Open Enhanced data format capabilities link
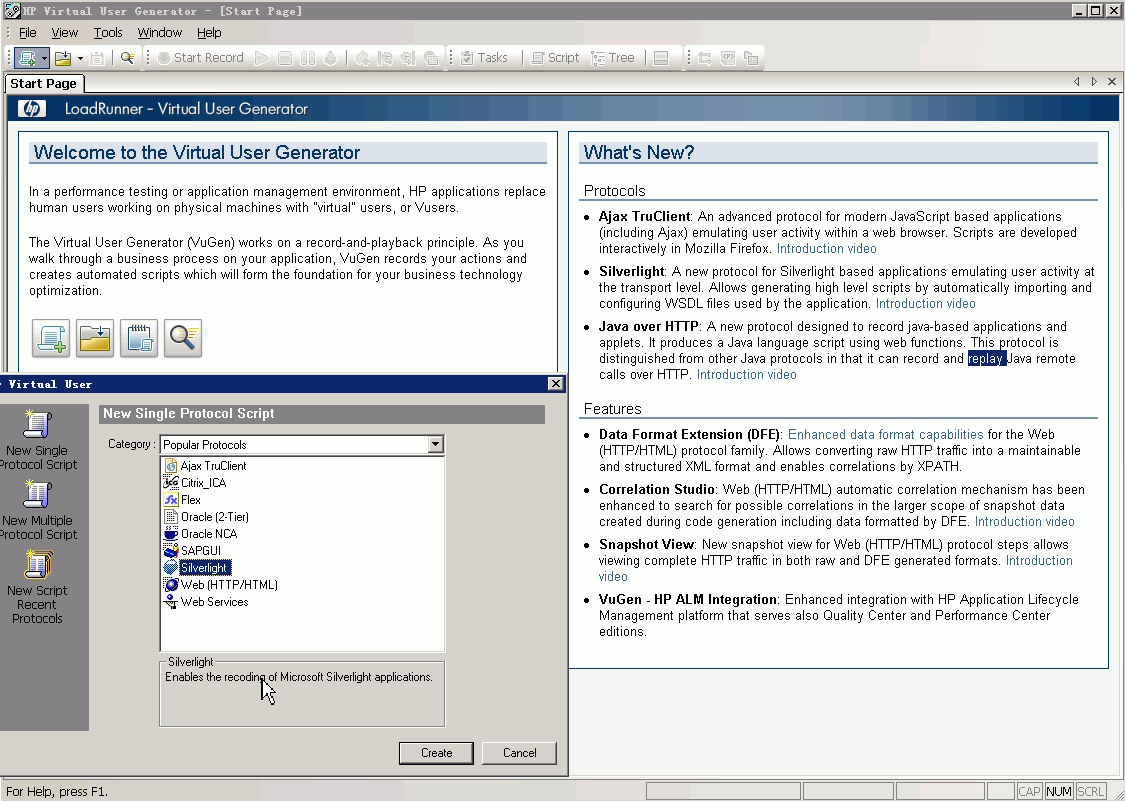1125x801 pixels. [885, 435]
